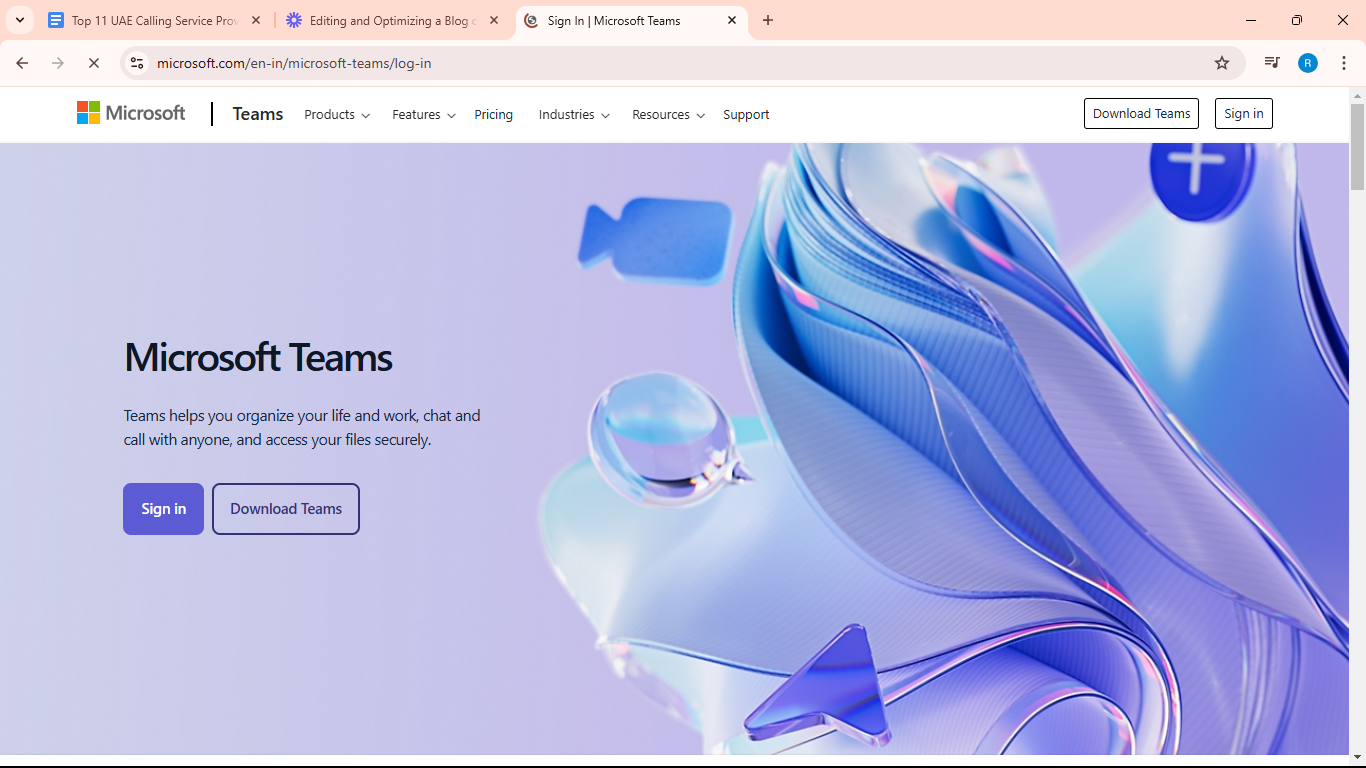
Task: Open the Pricing page link
Action: (x=493, y=115)
